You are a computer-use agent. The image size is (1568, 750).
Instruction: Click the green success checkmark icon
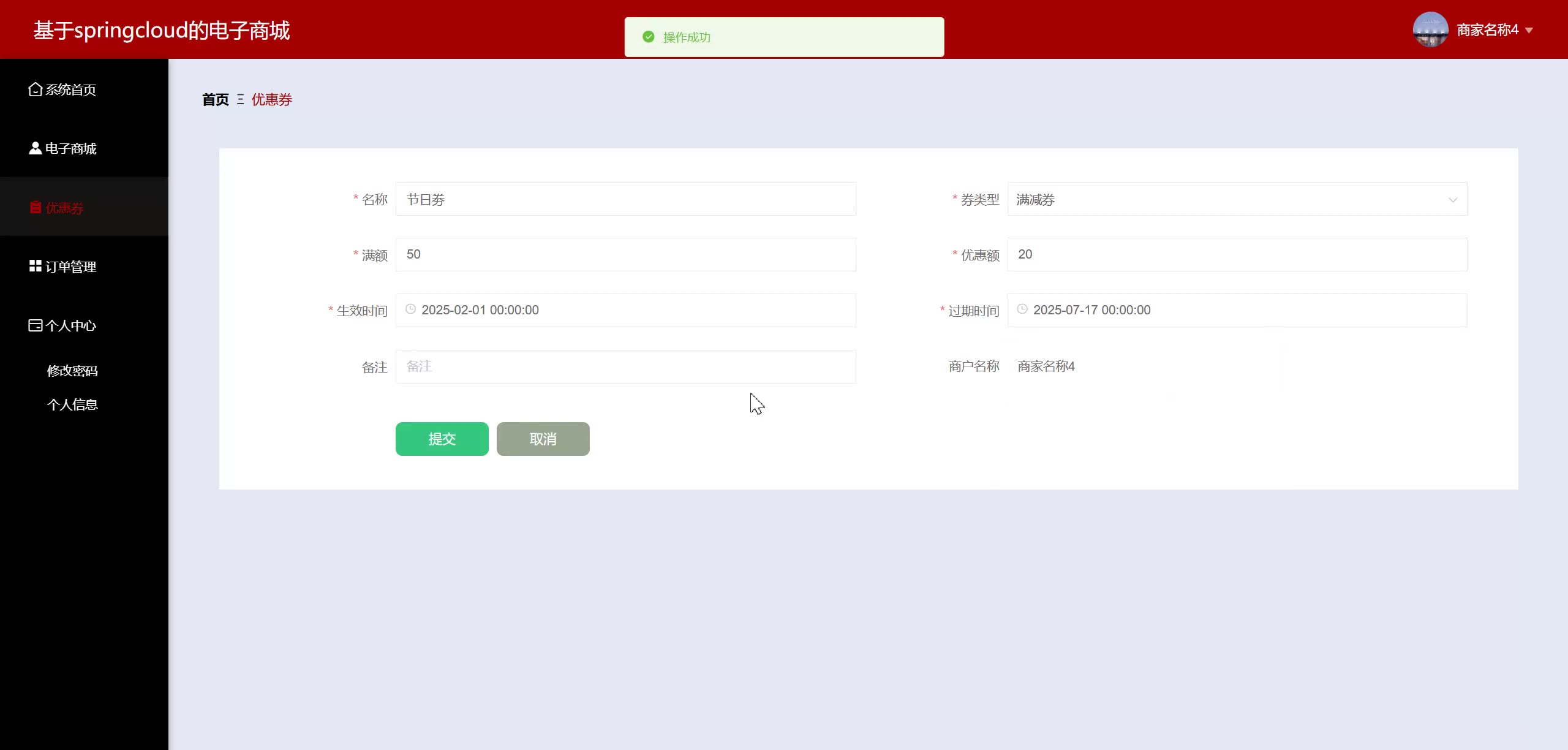pos(648,37)
